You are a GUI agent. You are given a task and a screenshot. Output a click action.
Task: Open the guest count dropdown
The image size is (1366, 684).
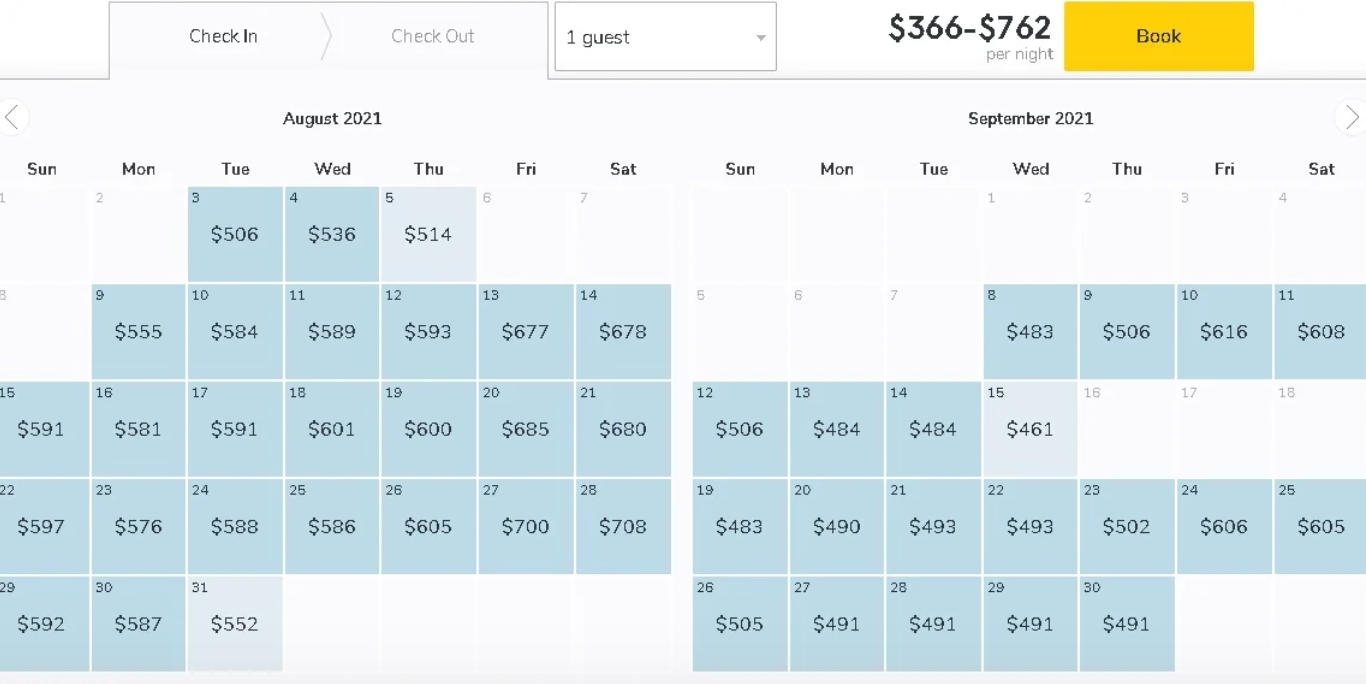(x=665, y=37)
